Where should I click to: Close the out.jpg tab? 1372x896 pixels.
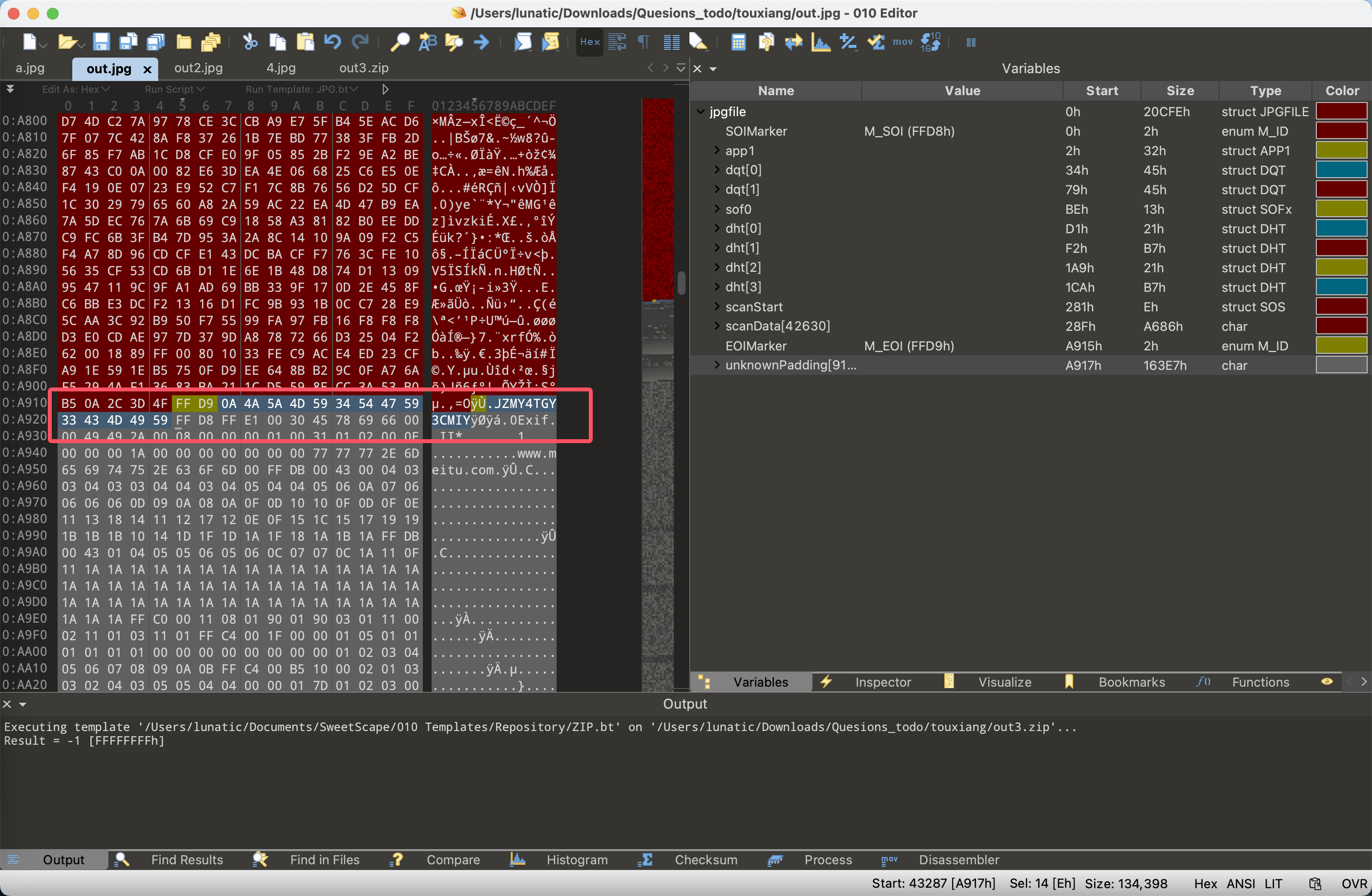[147, 70]
